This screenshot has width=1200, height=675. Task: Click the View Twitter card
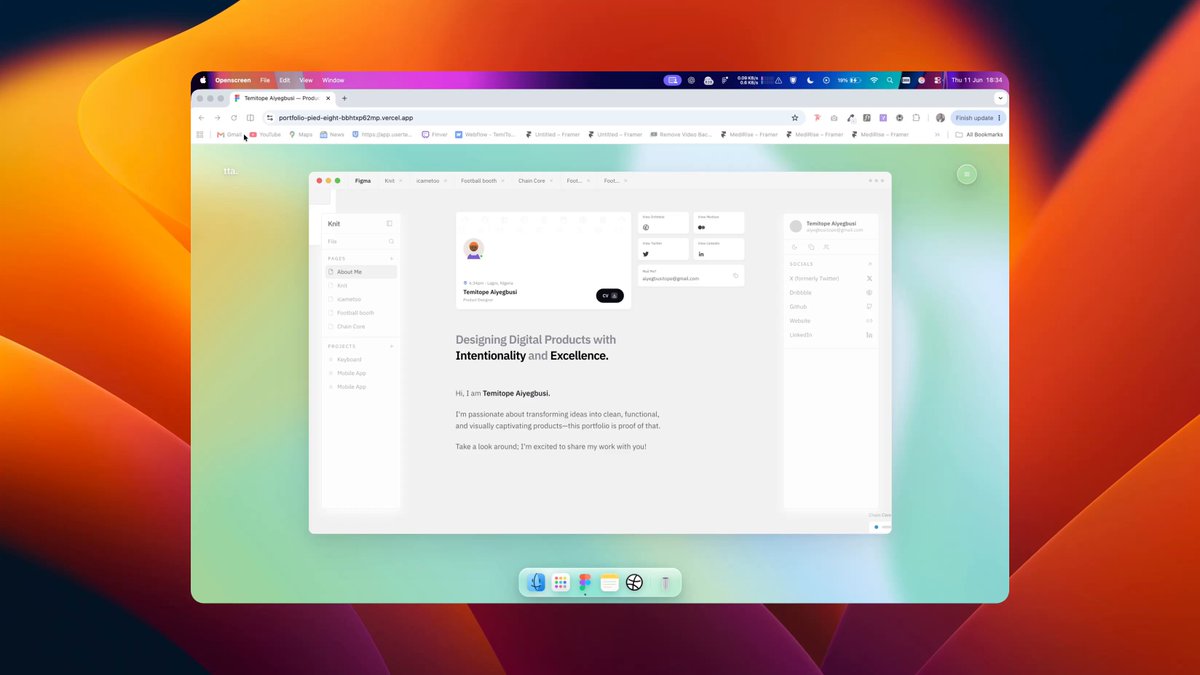point(663,250)
